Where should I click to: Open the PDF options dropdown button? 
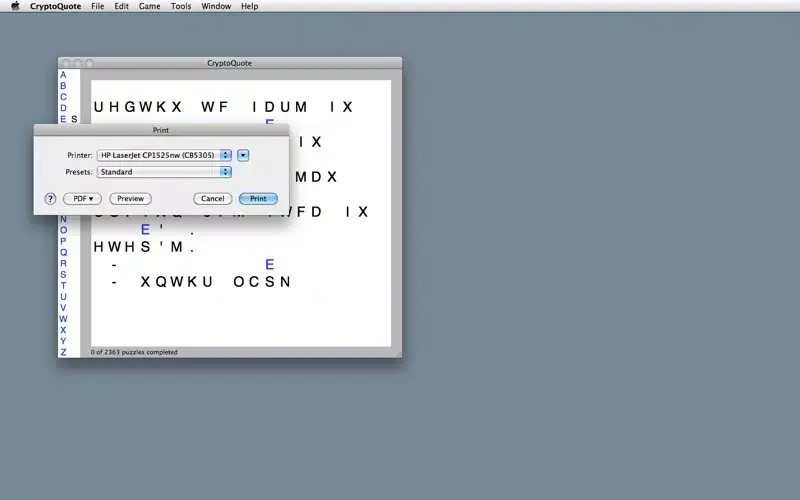(x=82, y=199)
